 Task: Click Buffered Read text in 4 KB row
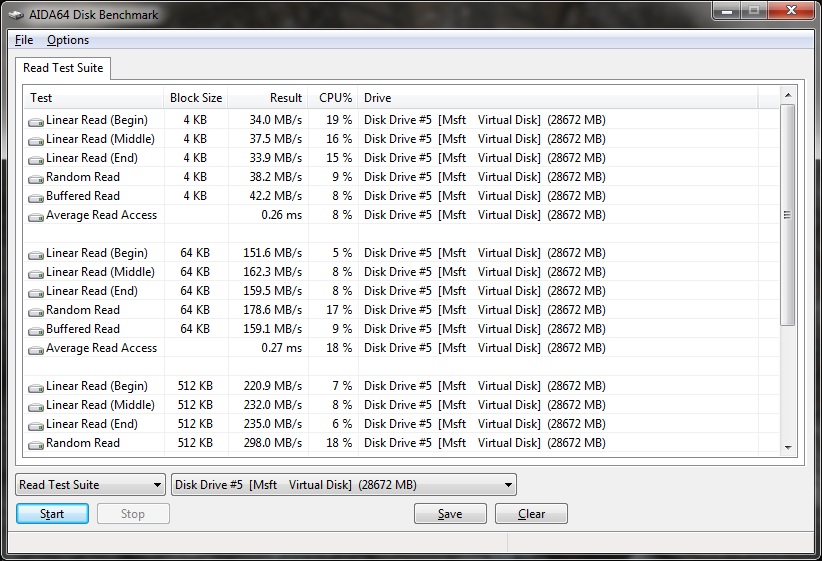[x=83, y=196]
